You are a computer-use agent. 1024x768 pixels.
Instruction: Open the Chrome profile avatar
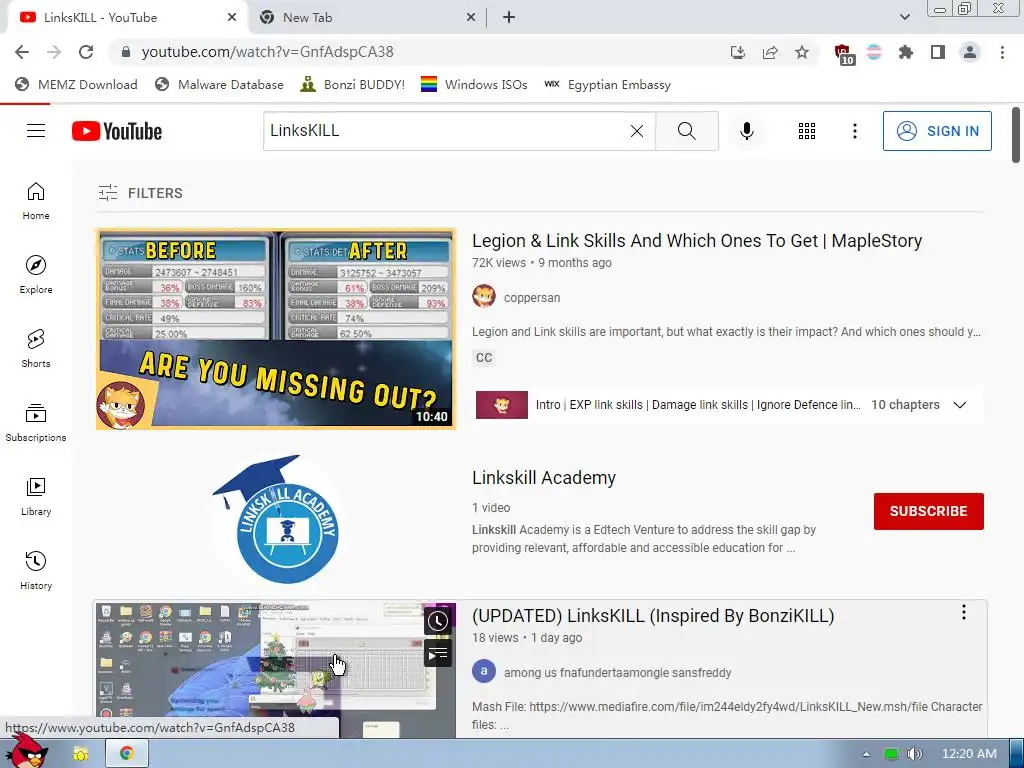pos(970,52)
